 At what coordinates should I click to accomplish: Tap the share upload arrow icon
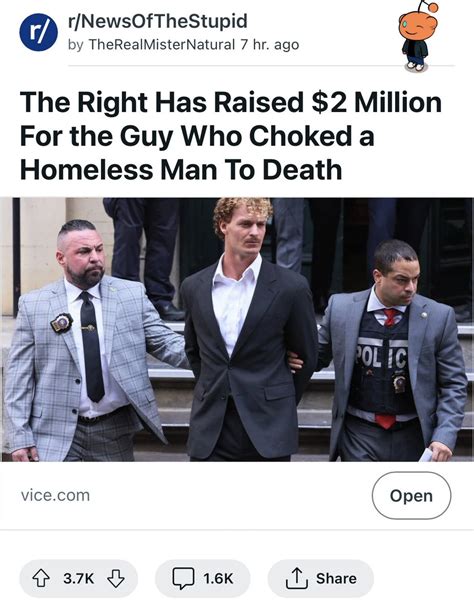pyautogui.click(x=297, y=578)
